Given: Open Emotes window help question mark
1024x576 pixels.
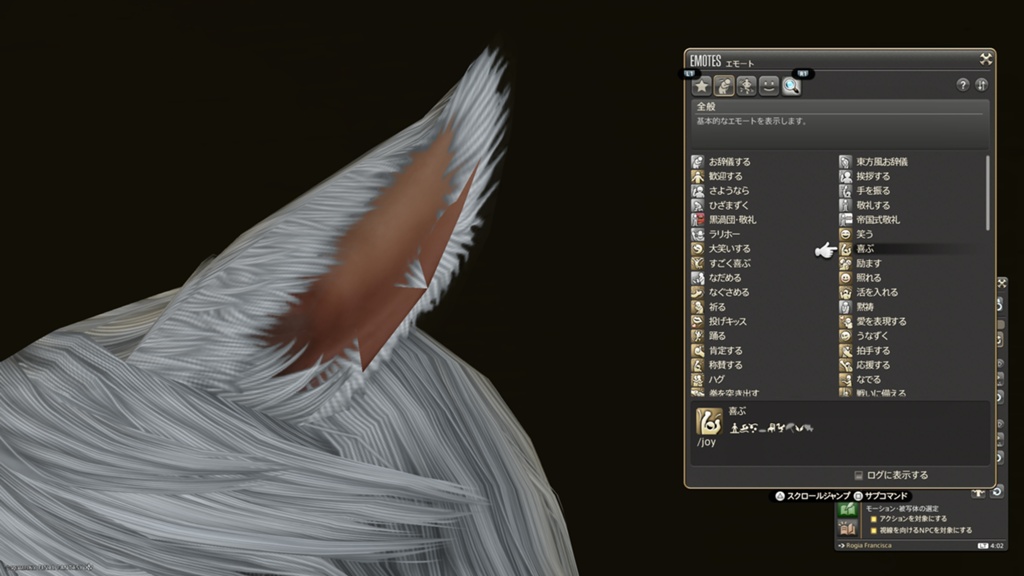Looking at the screenshot, I should point(963,85).
